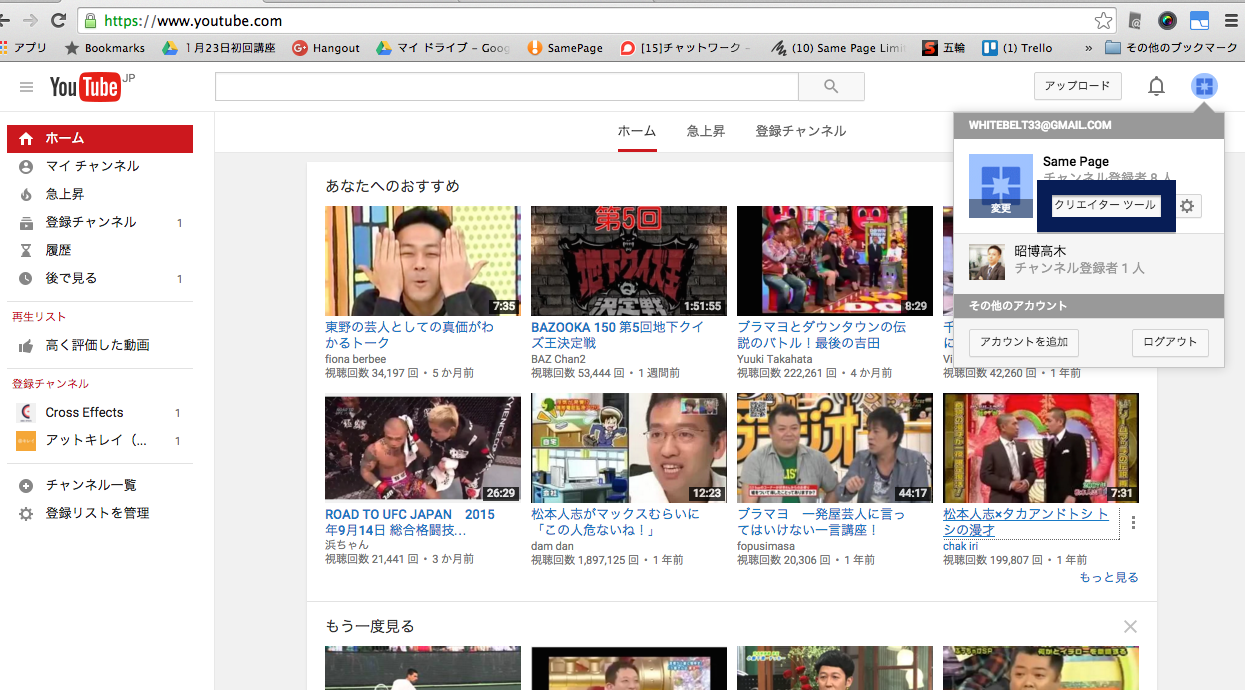
Task: Open the 12:23 video thumbnail
Action: click(x=629, y=448)
